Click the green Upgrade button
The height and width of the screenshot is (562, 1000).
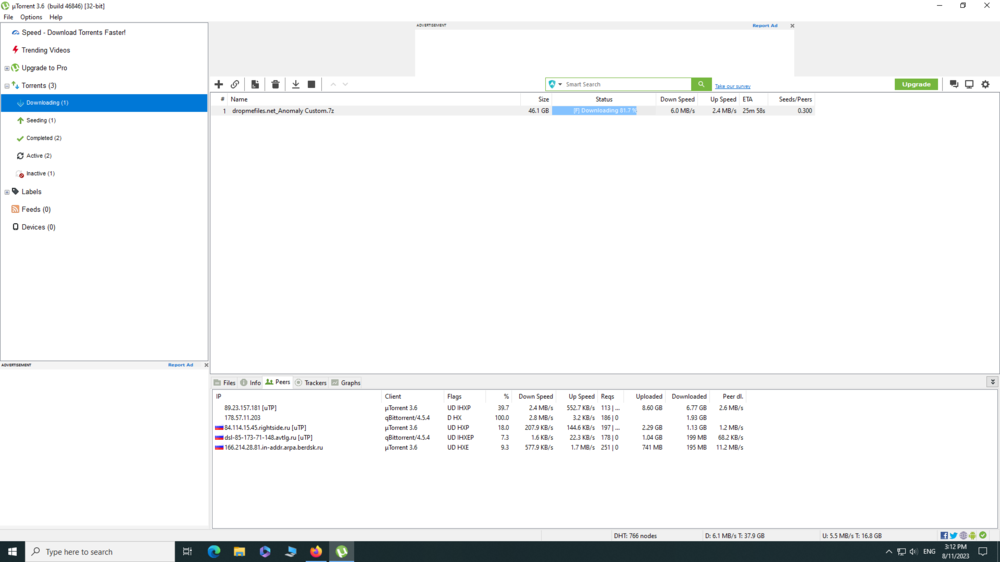pos(916,84)
